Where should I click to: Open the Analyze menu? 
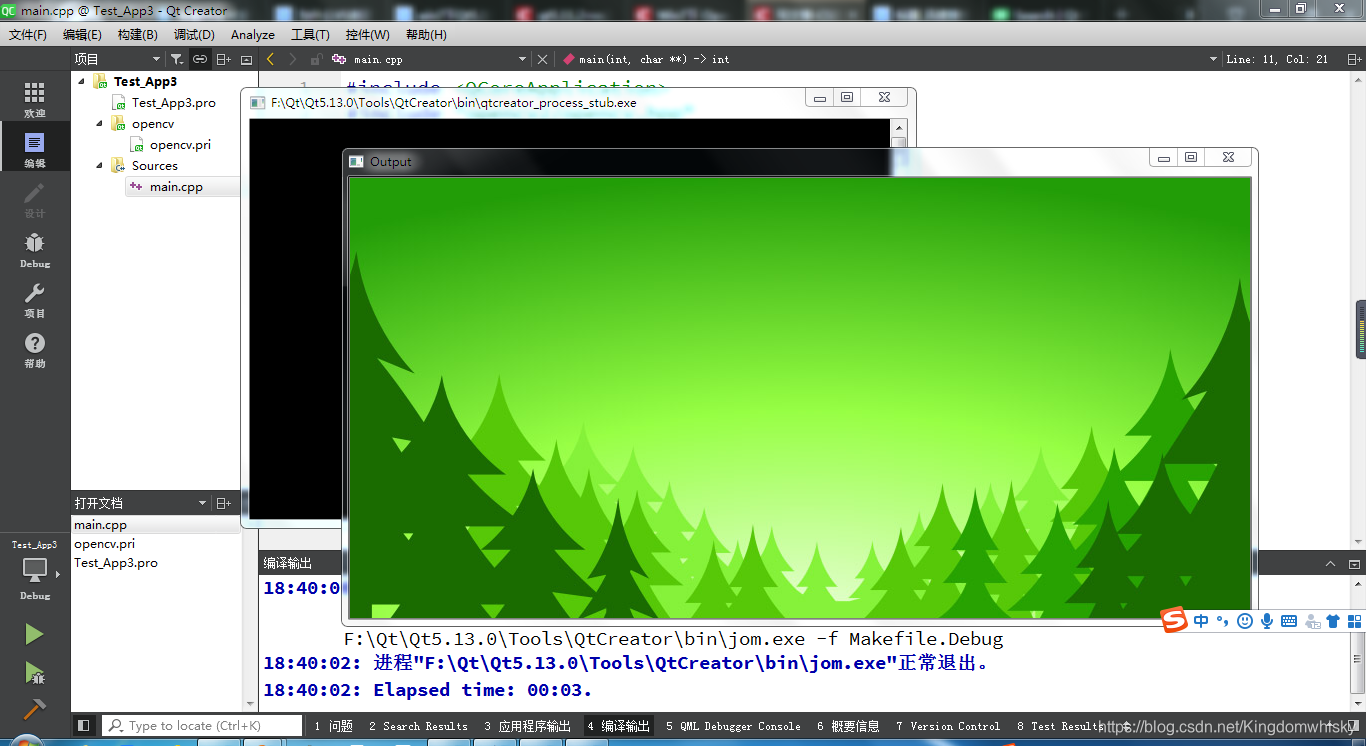click(x=253, y=34)
